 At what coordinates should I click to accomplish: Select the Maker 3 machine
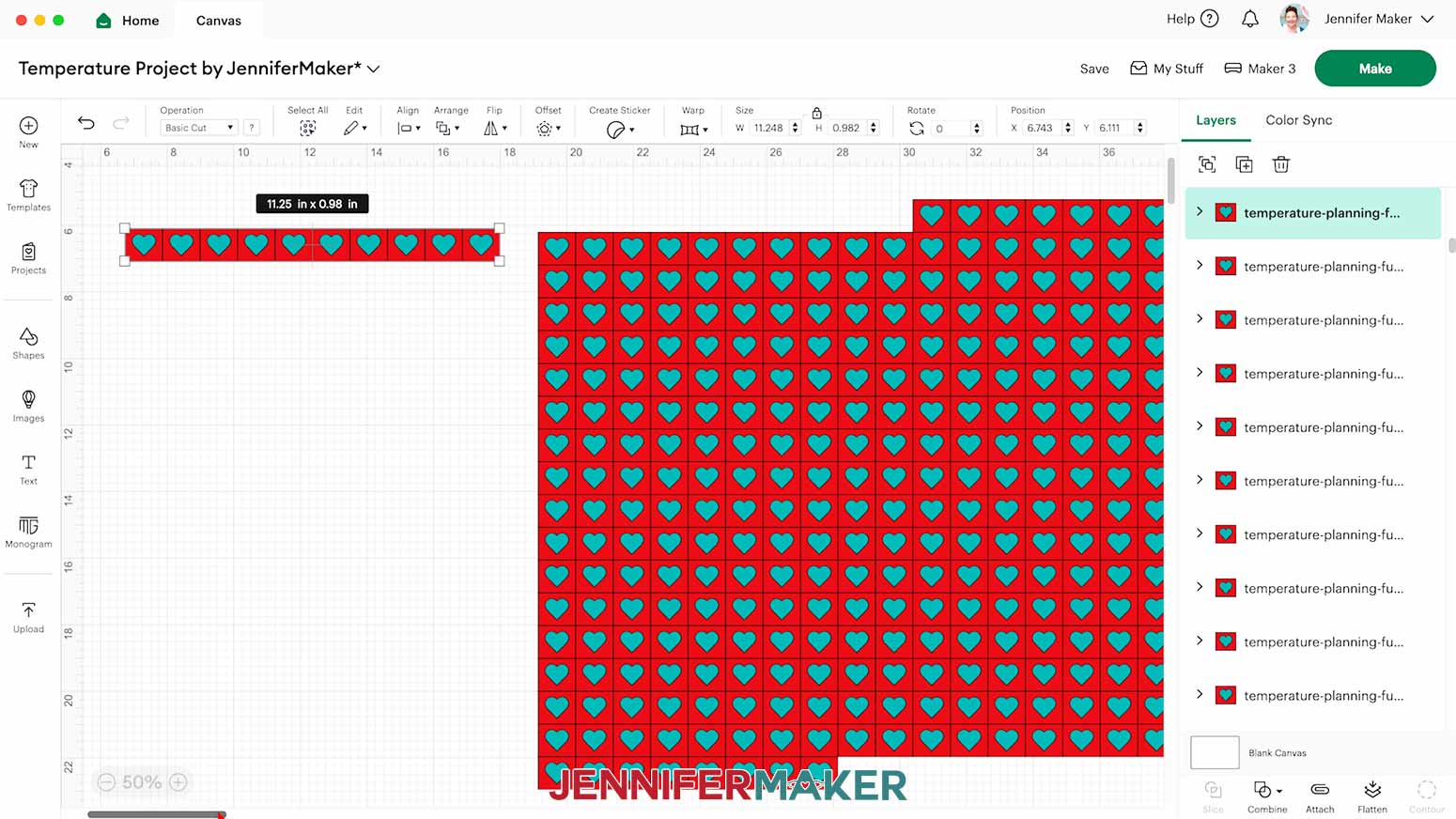(1260, 69)
